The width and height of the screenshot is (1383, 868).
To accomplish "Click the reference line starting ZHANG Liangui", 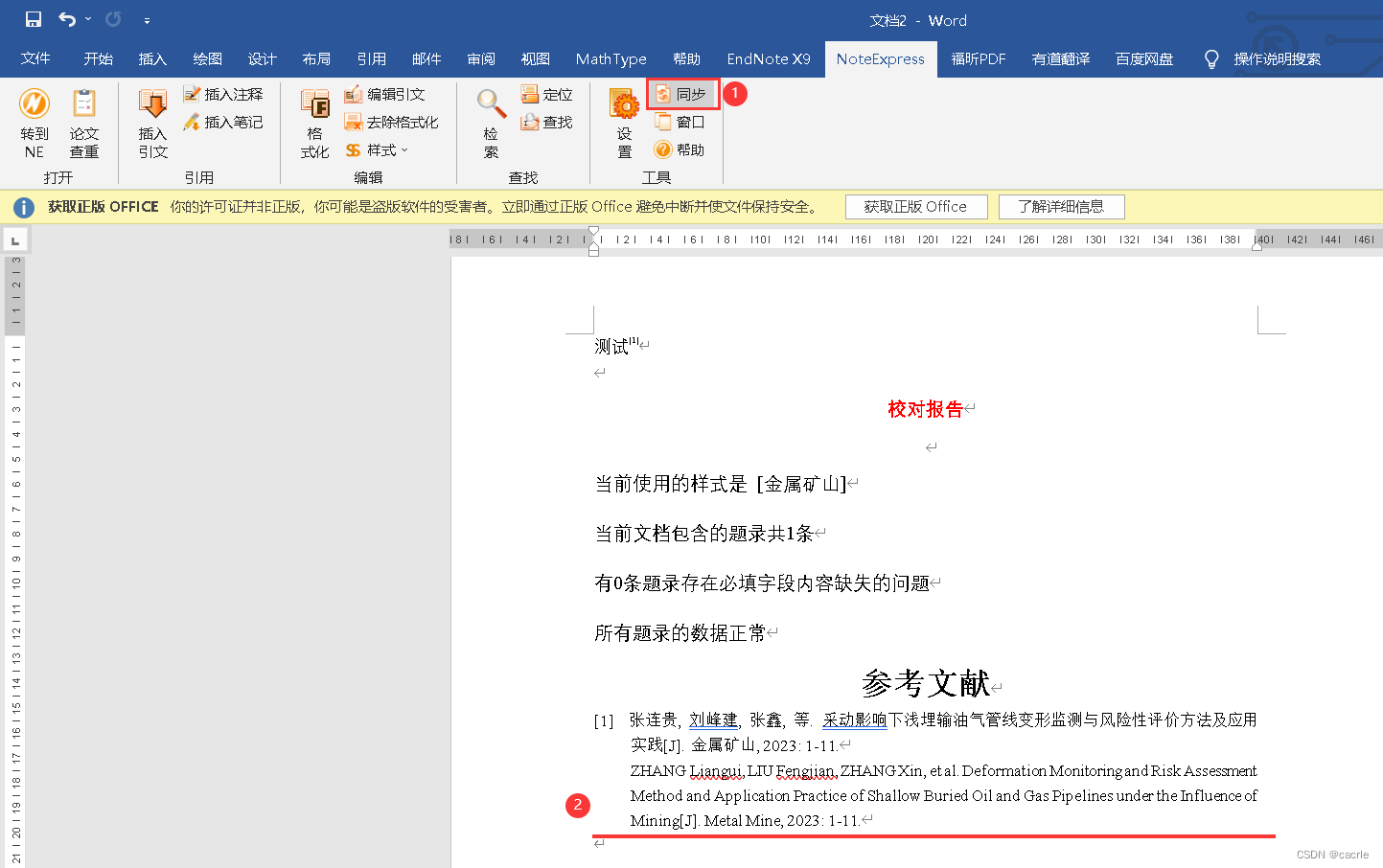I will [943, 770].
